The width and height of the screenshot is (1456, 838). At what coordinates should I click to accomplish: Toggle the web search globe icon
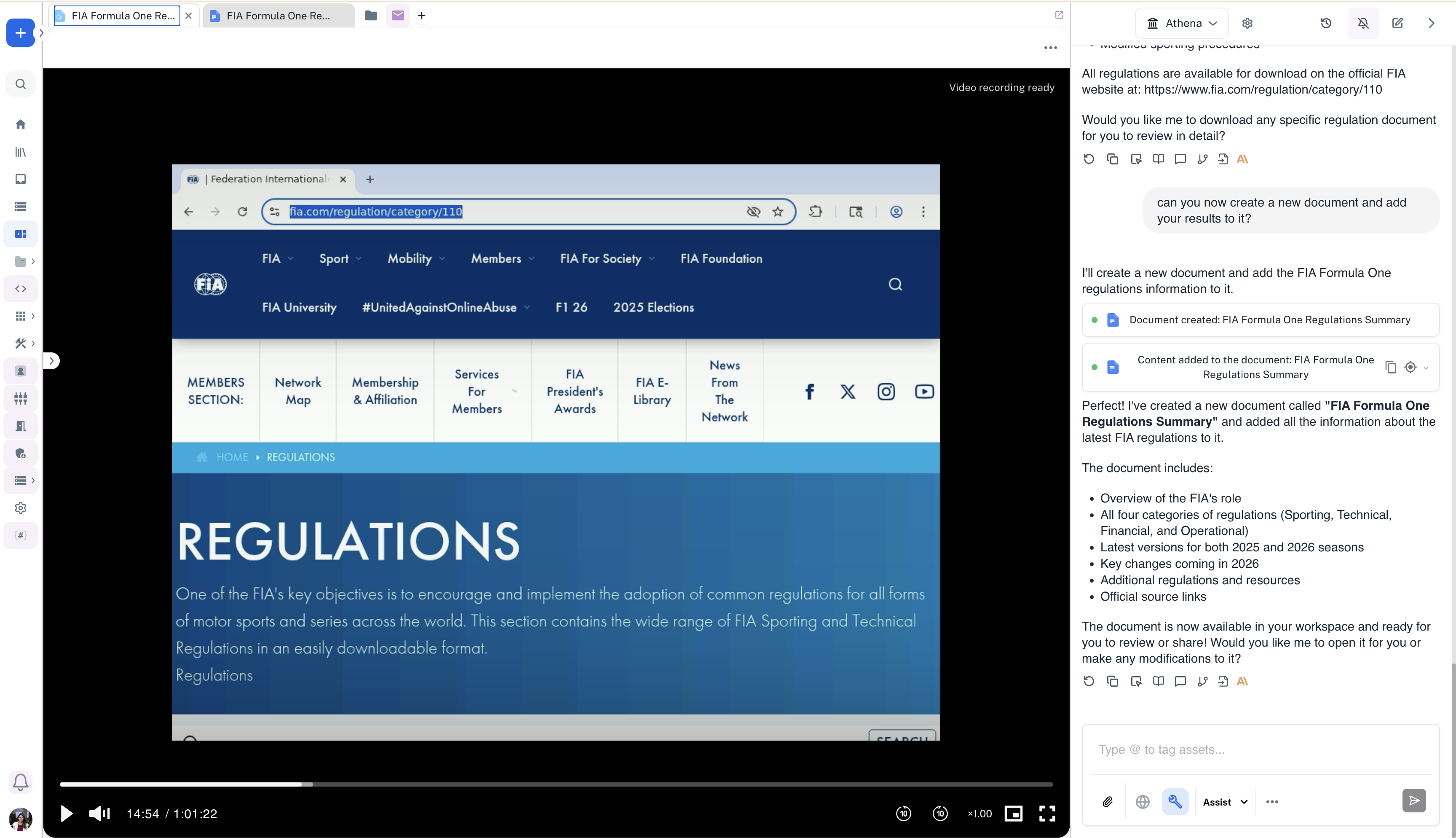1142,802
